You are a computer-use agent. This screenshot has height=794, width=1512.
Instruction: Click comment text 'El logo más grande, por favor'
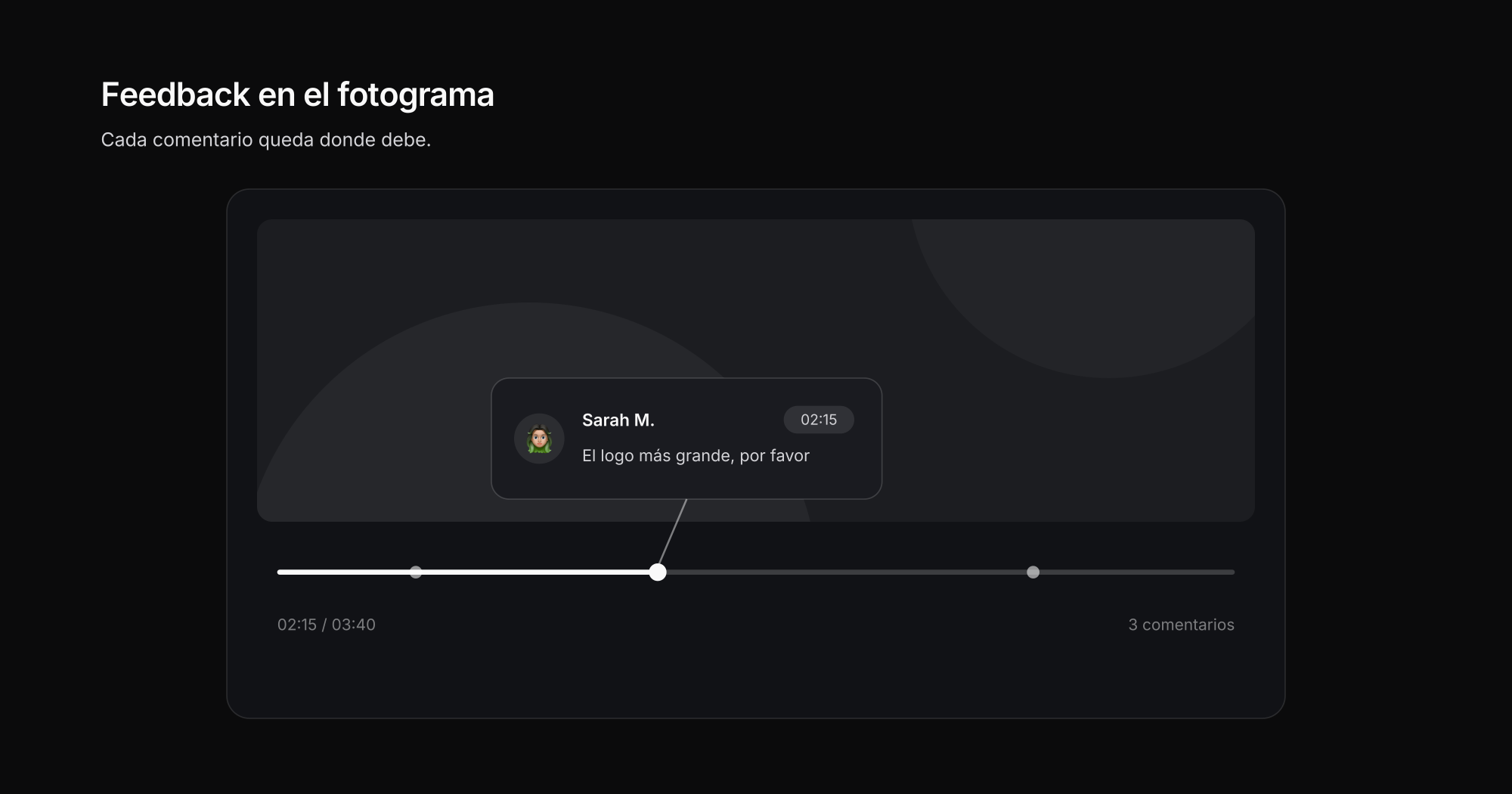tap(696, 456)
